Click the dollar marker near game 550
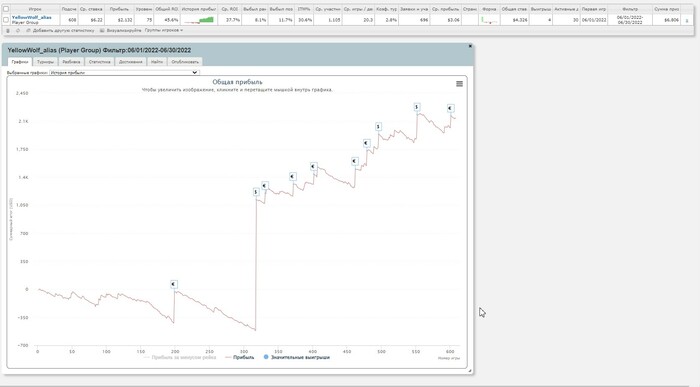The image size is (700, 387). (x=417, y=107)
